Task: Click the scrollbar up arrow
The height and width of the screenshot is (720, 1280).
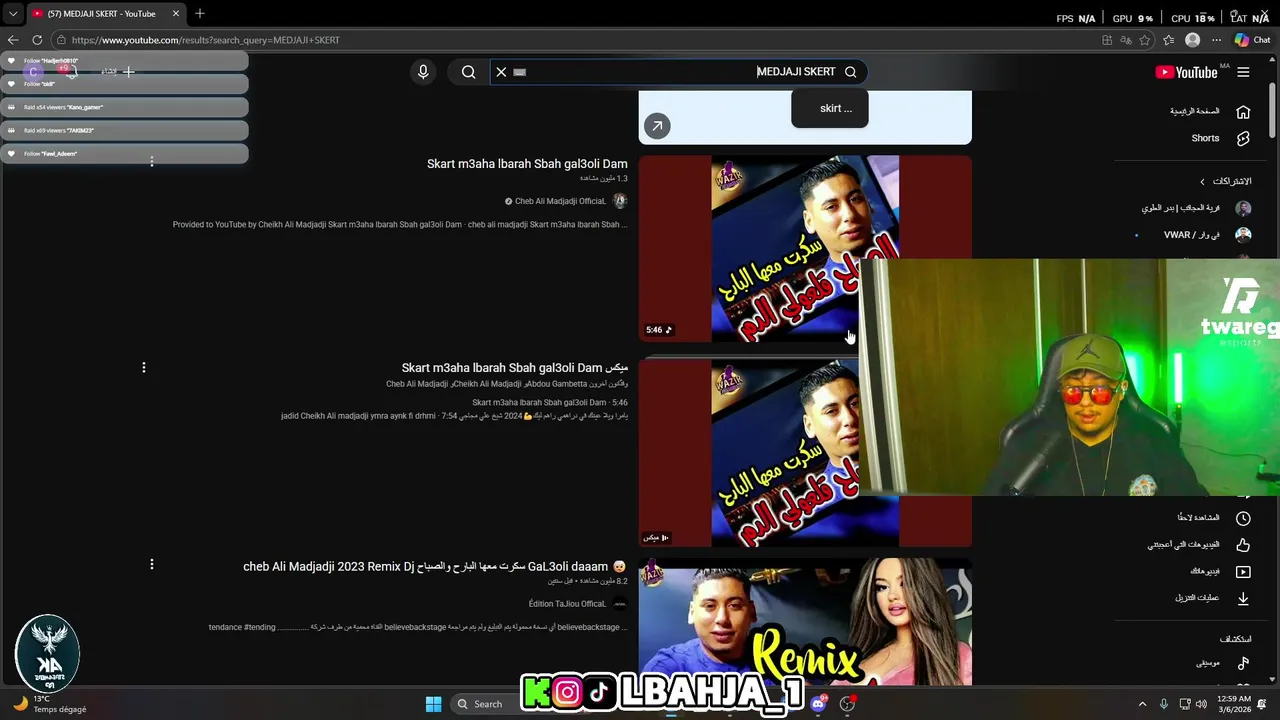Action: [x=1273, y=59]
